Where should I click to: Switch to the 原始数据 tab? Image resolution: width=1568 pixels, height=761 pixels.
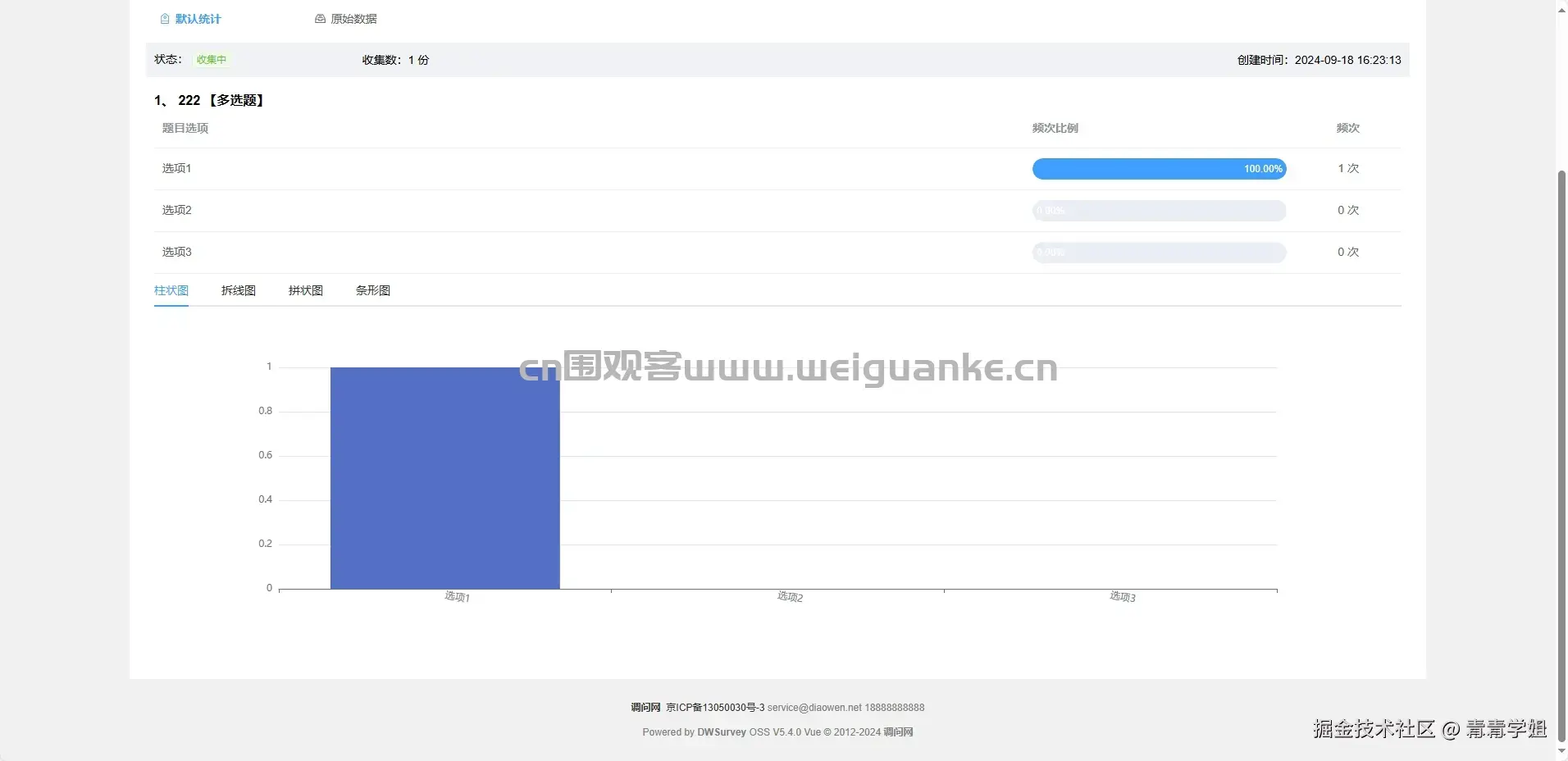346,19
